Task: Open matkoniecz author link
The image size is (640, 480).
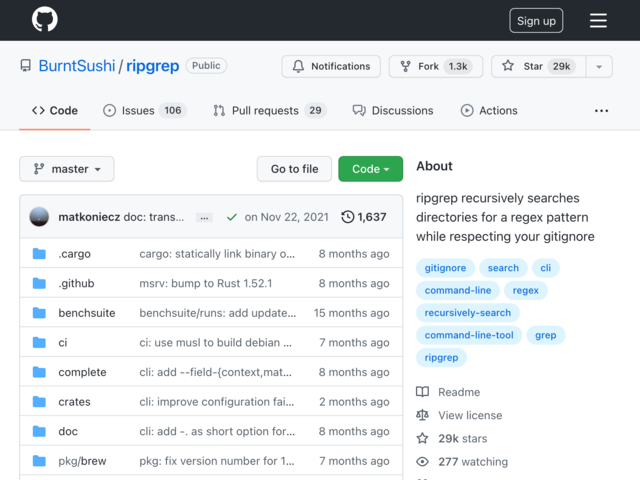Action: point(89,217)
